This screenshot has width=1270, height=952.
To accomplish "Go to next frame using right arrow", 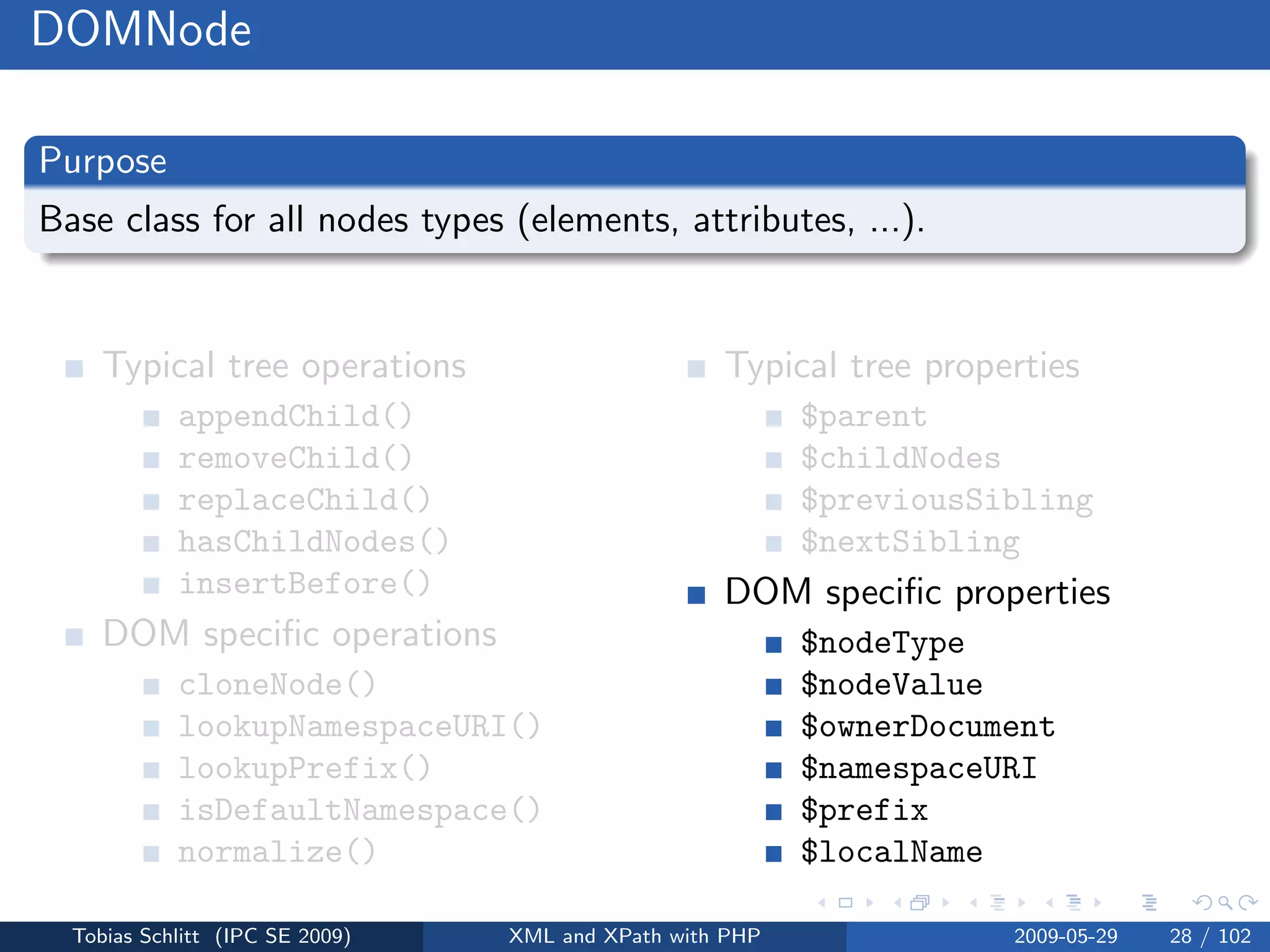I will click(x=946, y=902).
